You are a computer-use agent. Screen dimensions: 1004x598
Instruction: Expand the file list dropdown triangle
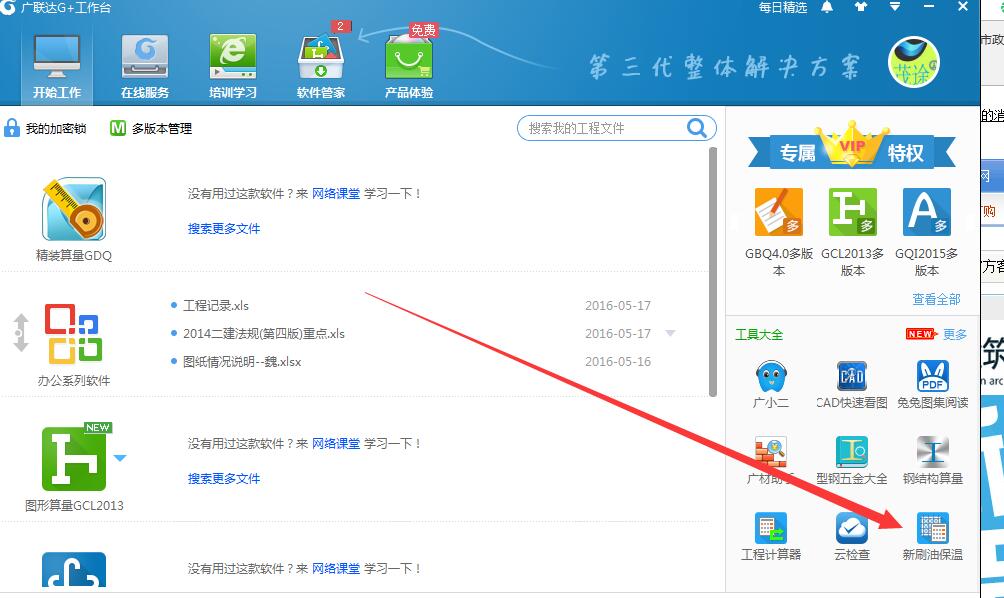tap(670, 333)
